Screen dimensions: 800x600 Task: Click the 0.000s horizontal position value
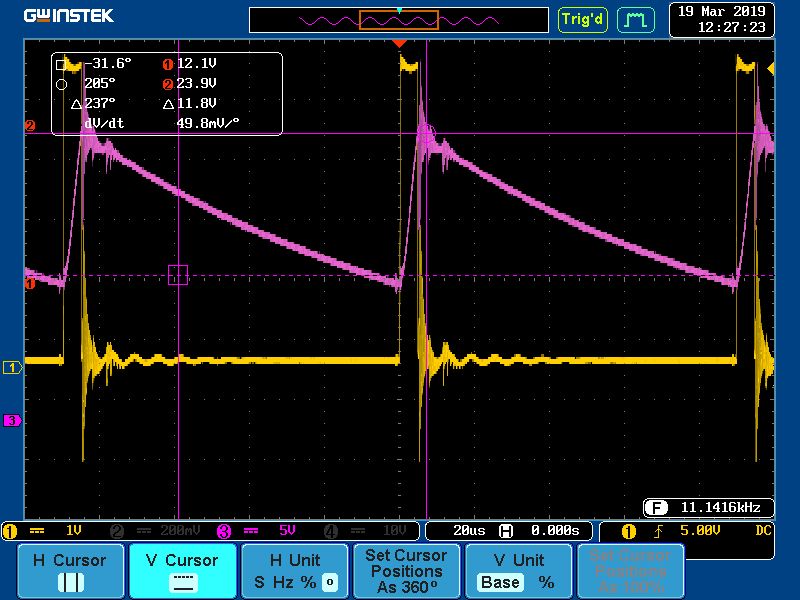click(555, 531)
